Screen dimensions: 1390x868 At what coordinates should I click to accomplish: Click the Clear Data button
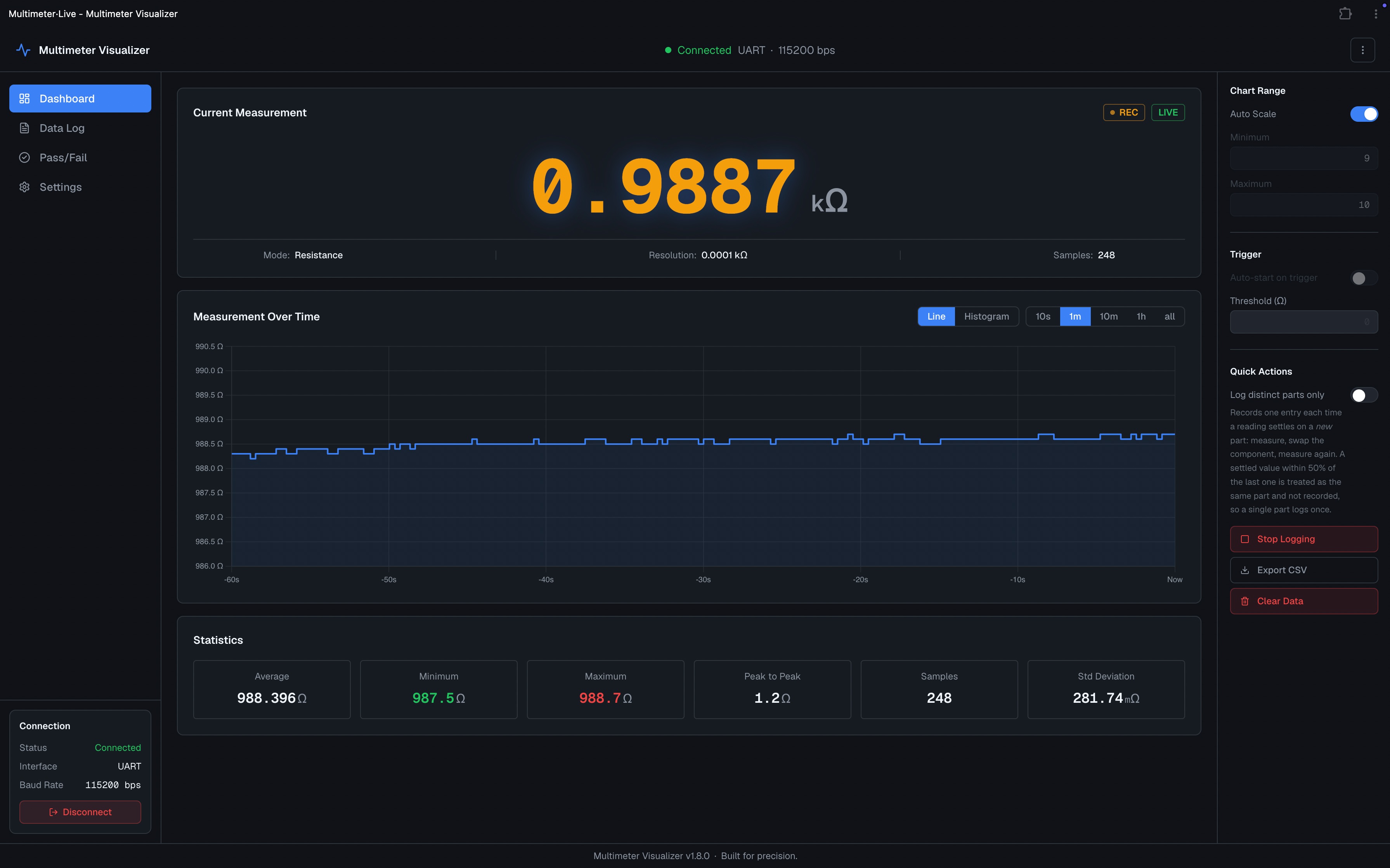coord(1304,601)
